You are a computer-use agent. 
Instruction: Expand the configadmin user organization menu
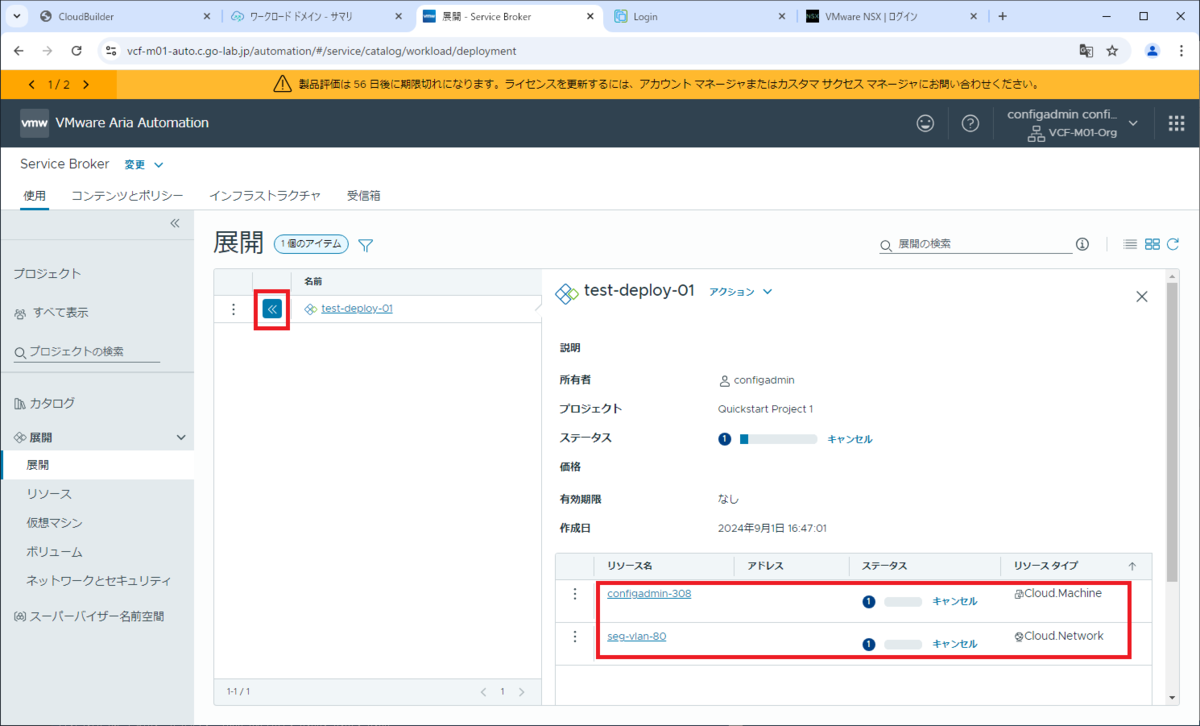click(x=1071, y=123)
